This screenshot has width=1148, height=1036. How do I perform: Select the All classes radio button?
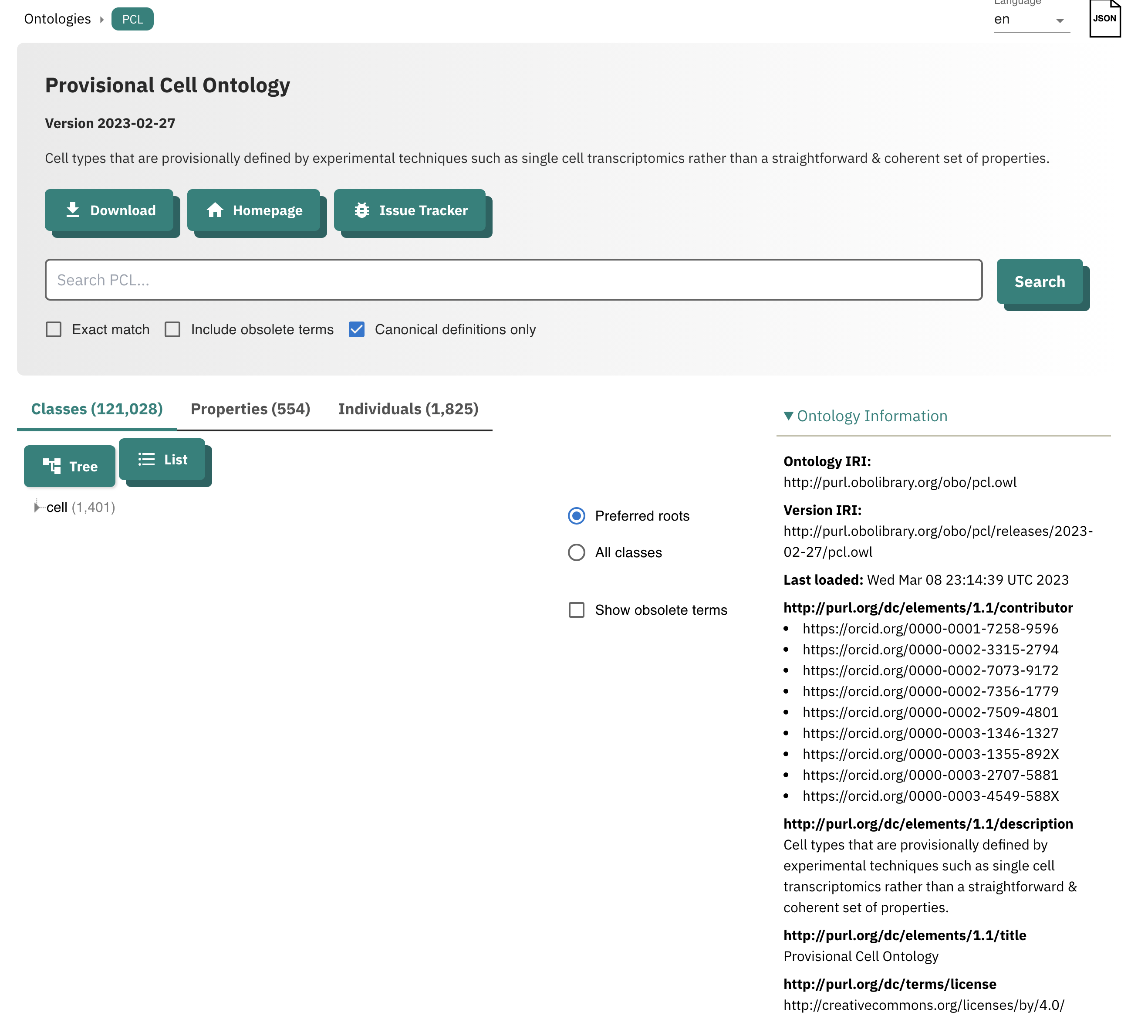pyautogui.click(x=576, y=552)
